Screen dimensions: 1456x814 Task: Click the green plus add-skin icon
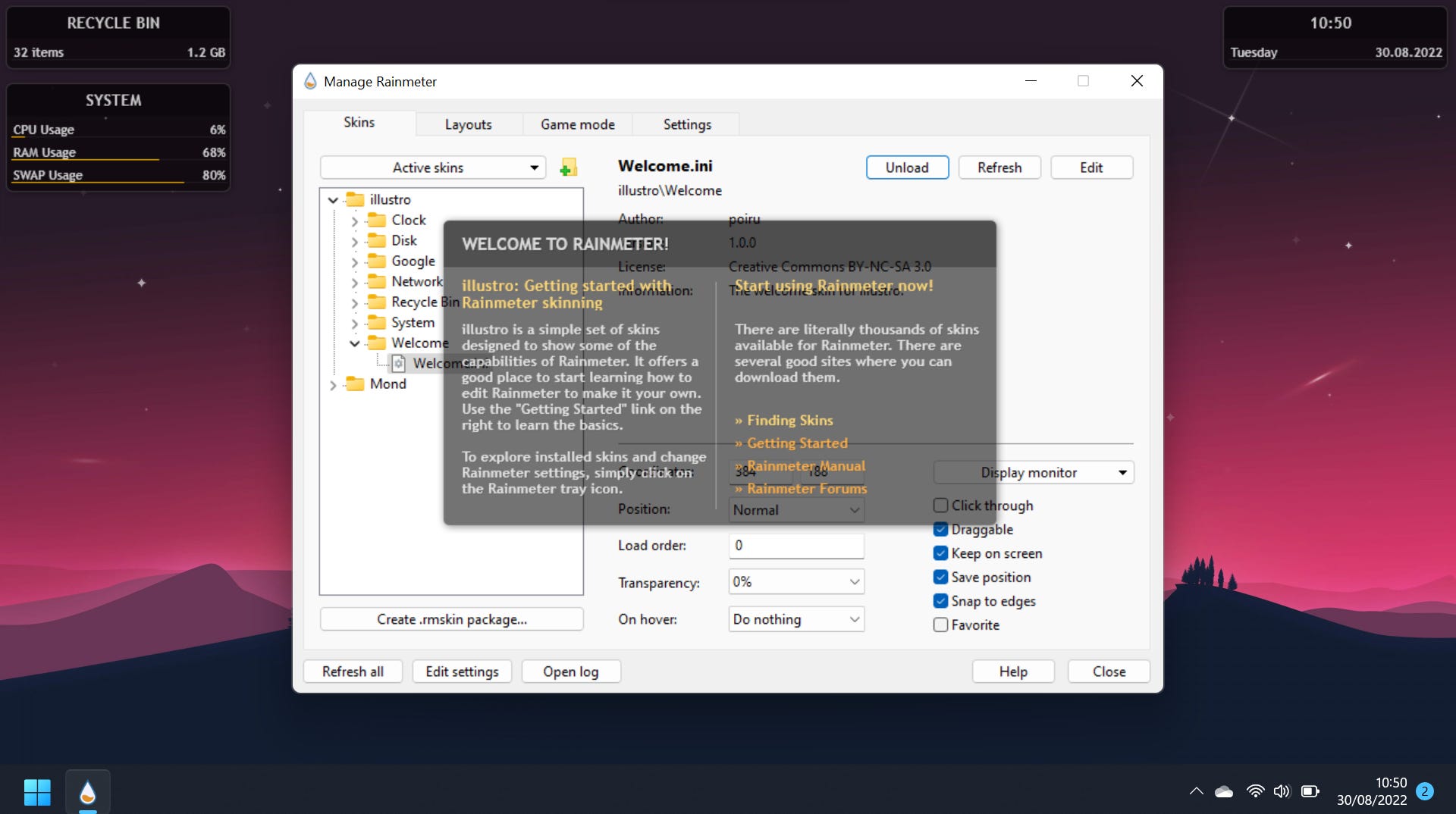568,167
